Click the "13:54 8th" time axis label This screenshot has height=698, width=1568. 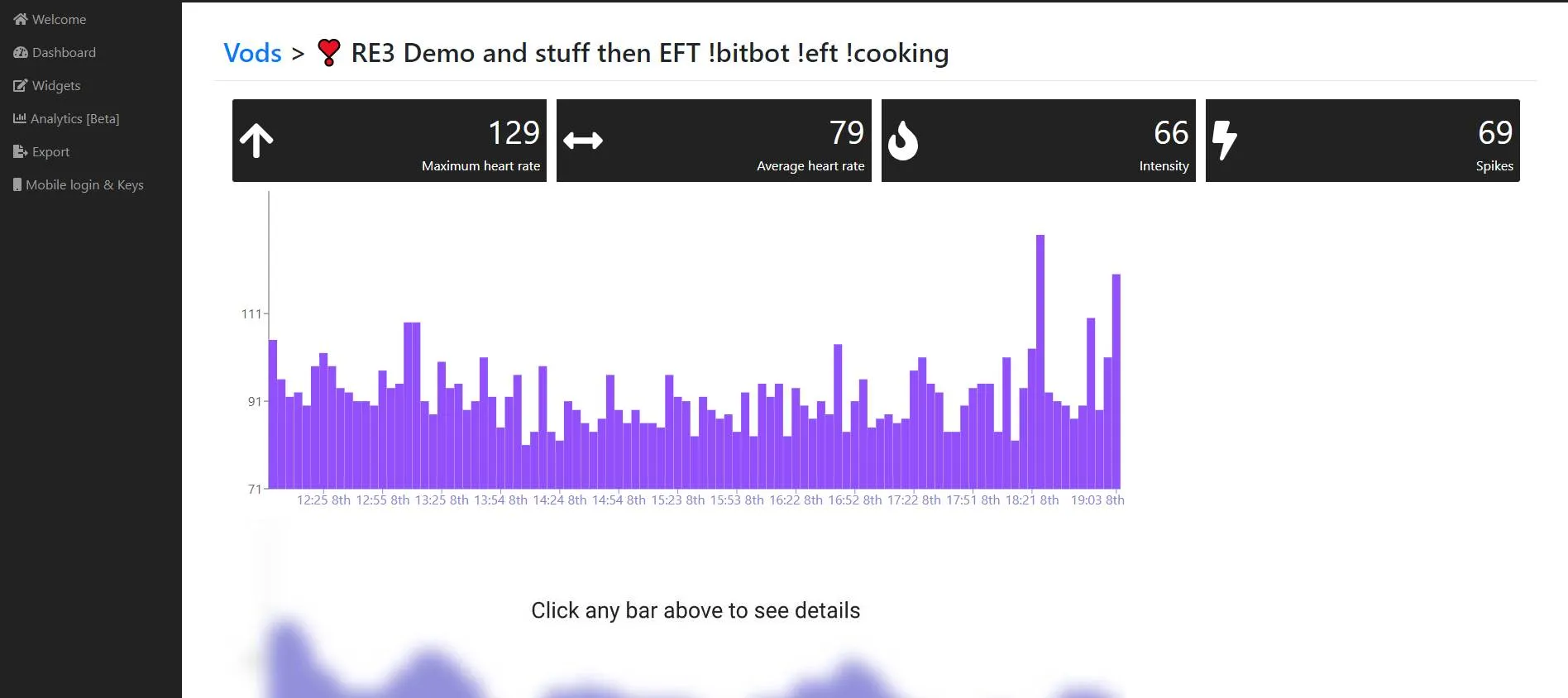click(500, 500)
